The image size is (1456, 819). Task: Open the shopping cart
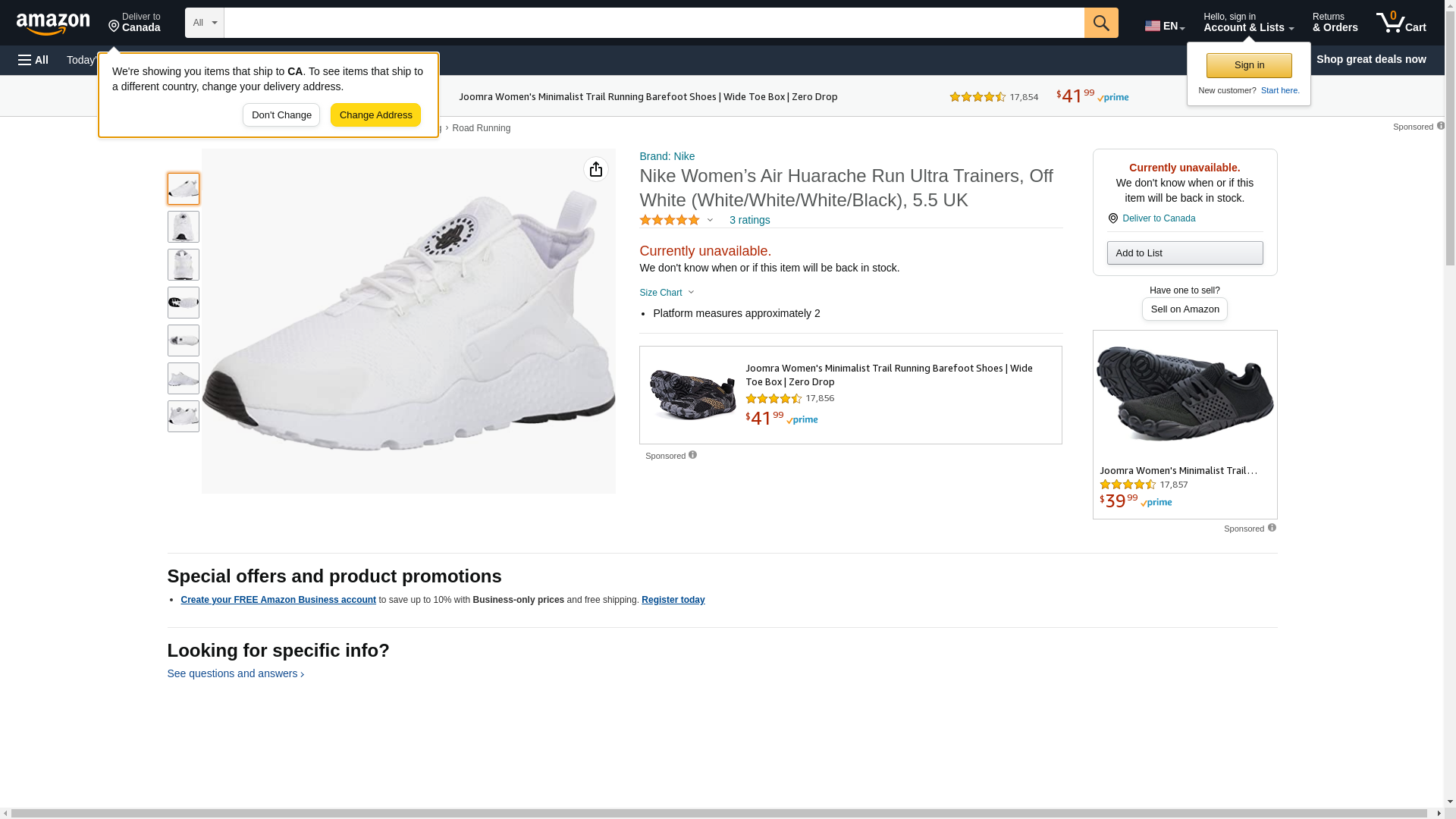point(1401,23)
